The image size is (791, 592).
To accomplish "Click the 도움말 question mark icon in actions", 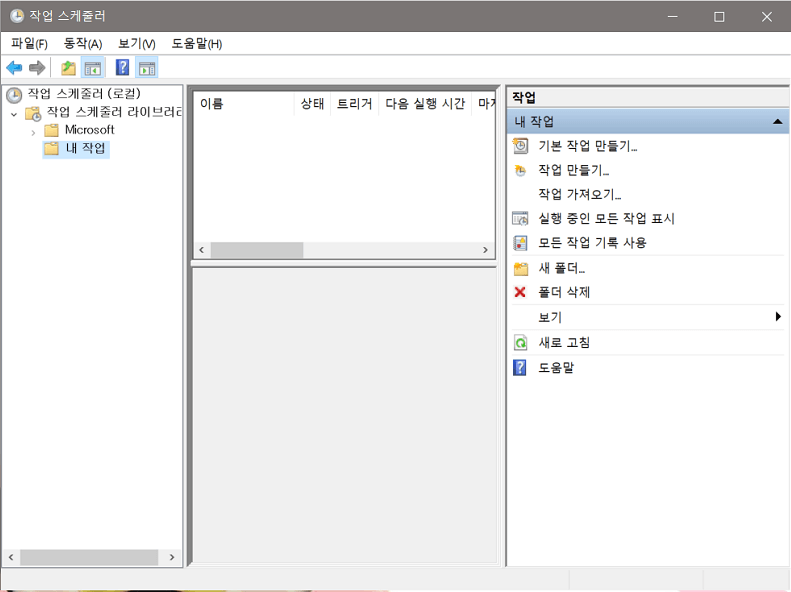I will [x=520, y=368].
